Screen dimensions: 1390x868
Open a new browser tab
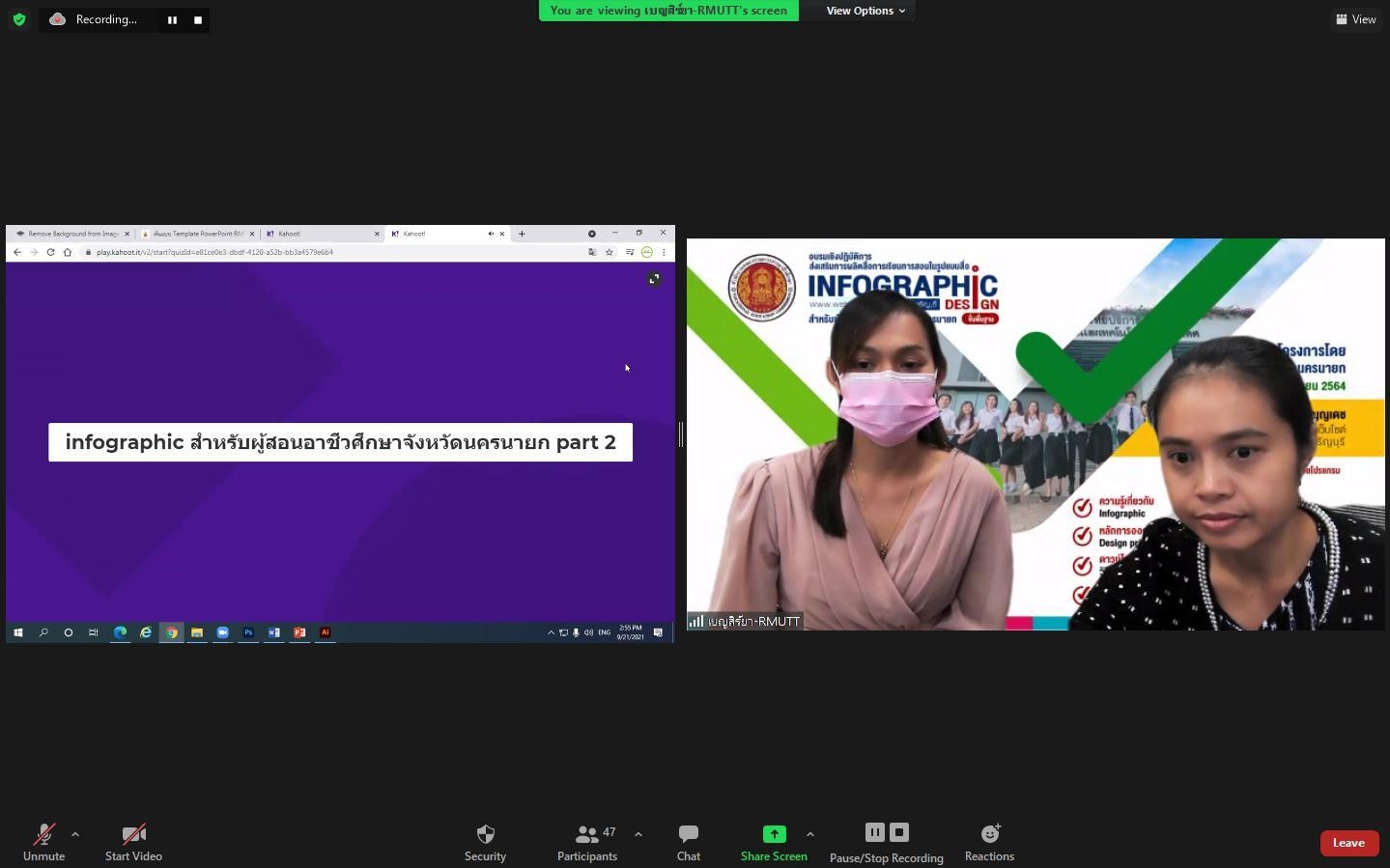[522, 234]
